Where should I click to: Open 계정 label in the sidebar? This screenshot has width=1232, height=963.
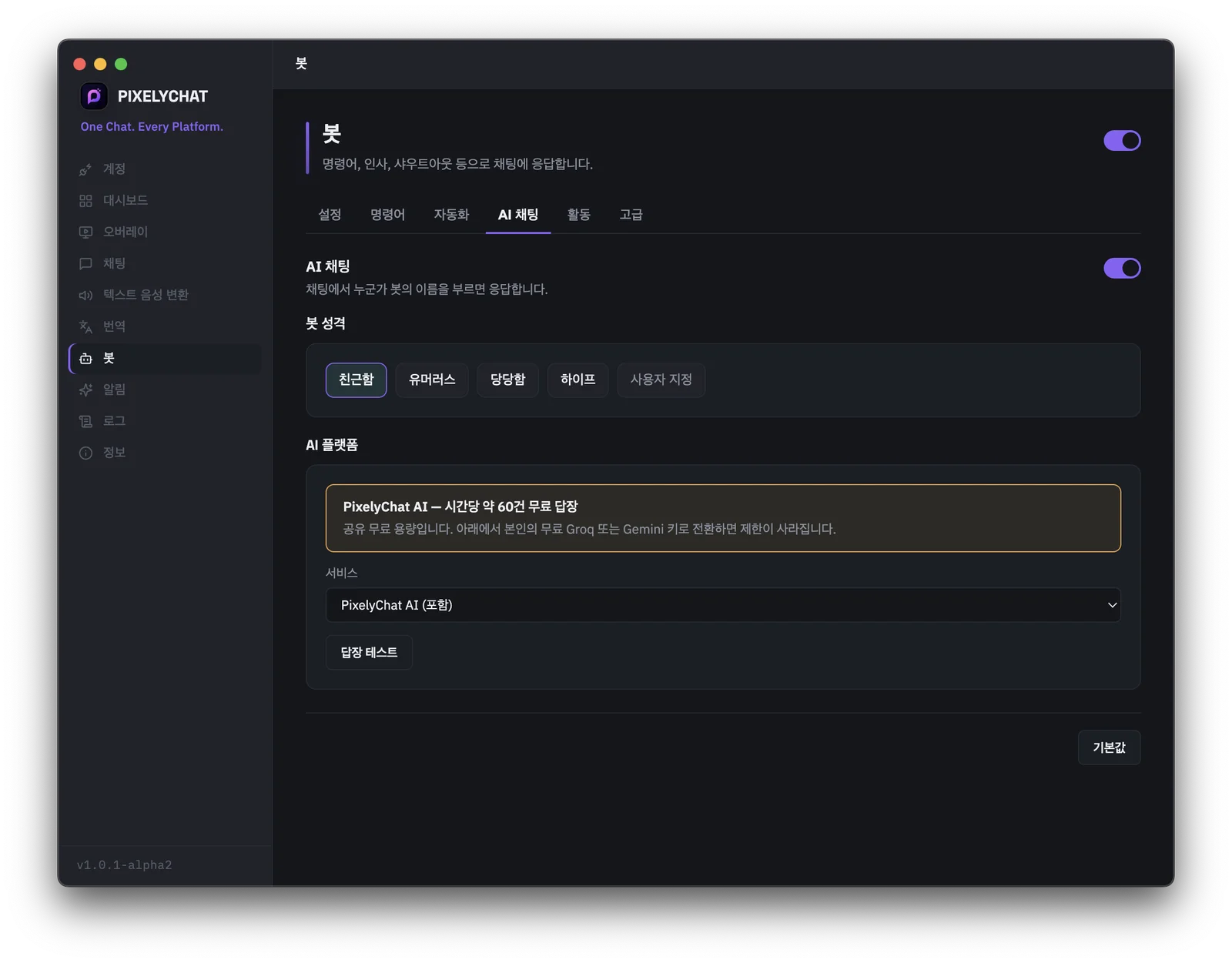(114, 169)
